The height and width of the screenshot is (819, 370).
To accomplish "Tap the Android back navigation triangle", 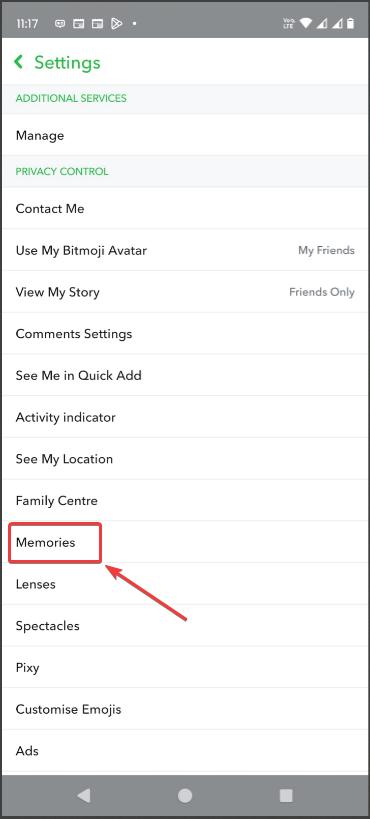I will click(84, 795).
